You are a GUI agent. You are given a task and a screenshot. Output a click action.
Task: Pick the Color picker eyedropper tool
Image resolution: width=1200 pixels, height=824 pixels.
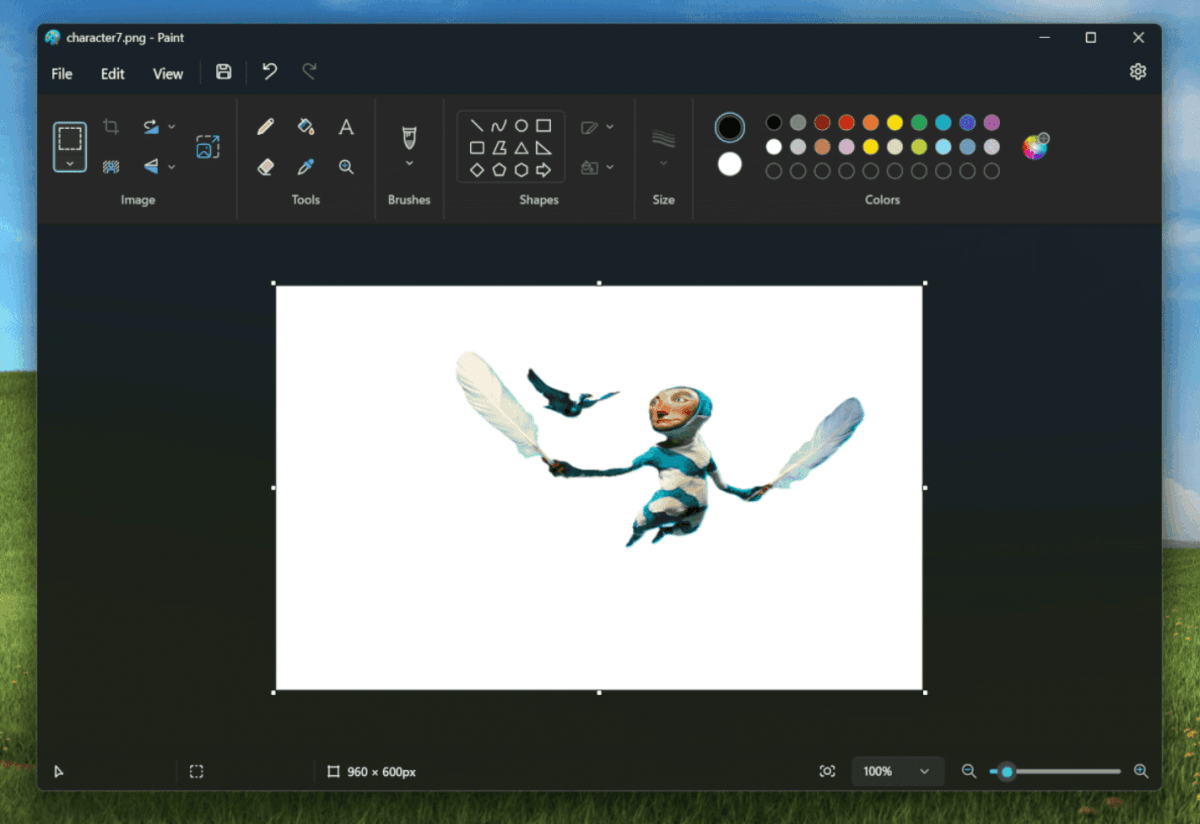(x=306, y=167)
